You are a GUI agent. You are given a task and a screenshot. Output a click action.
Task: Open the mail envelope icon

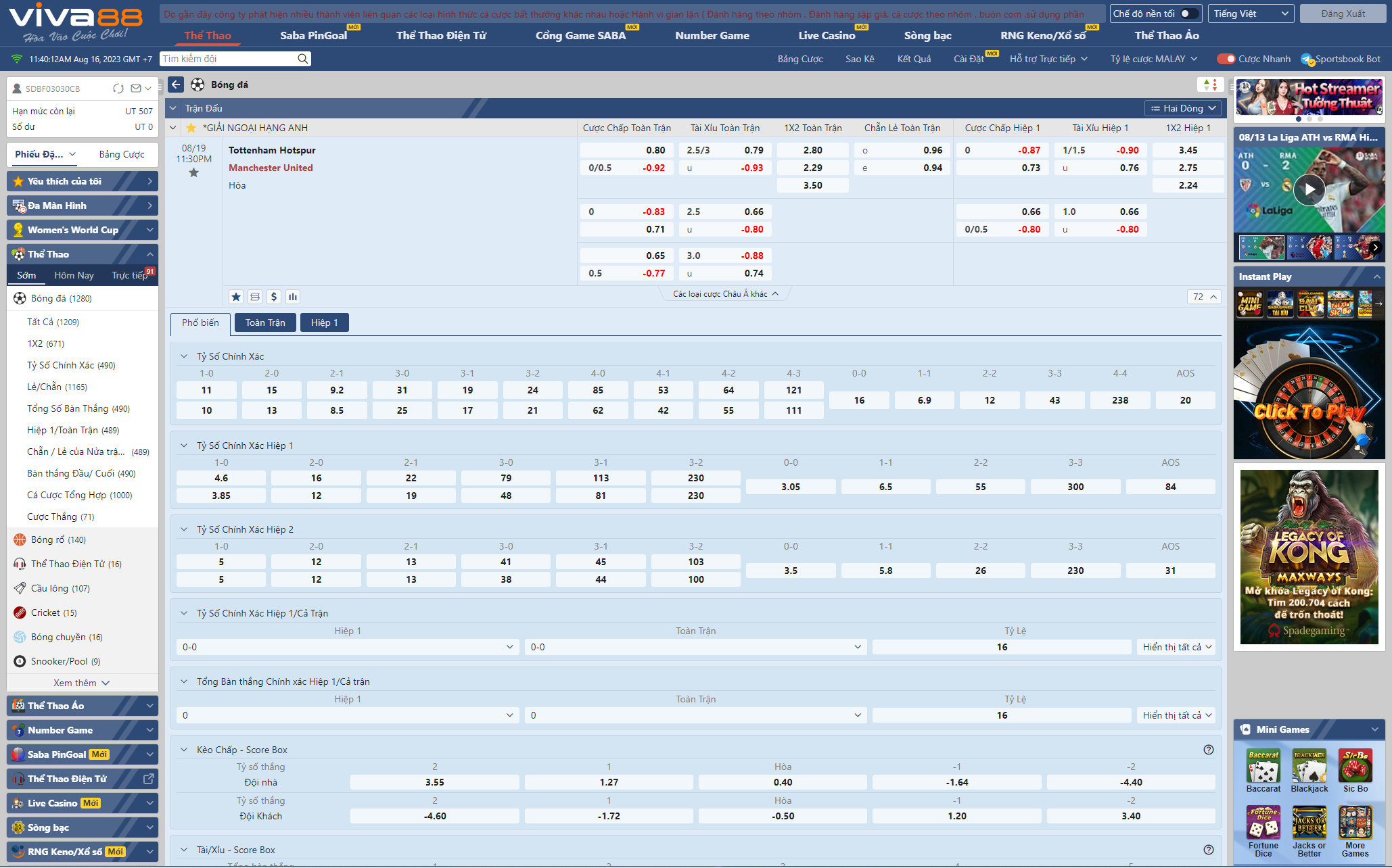136,89
